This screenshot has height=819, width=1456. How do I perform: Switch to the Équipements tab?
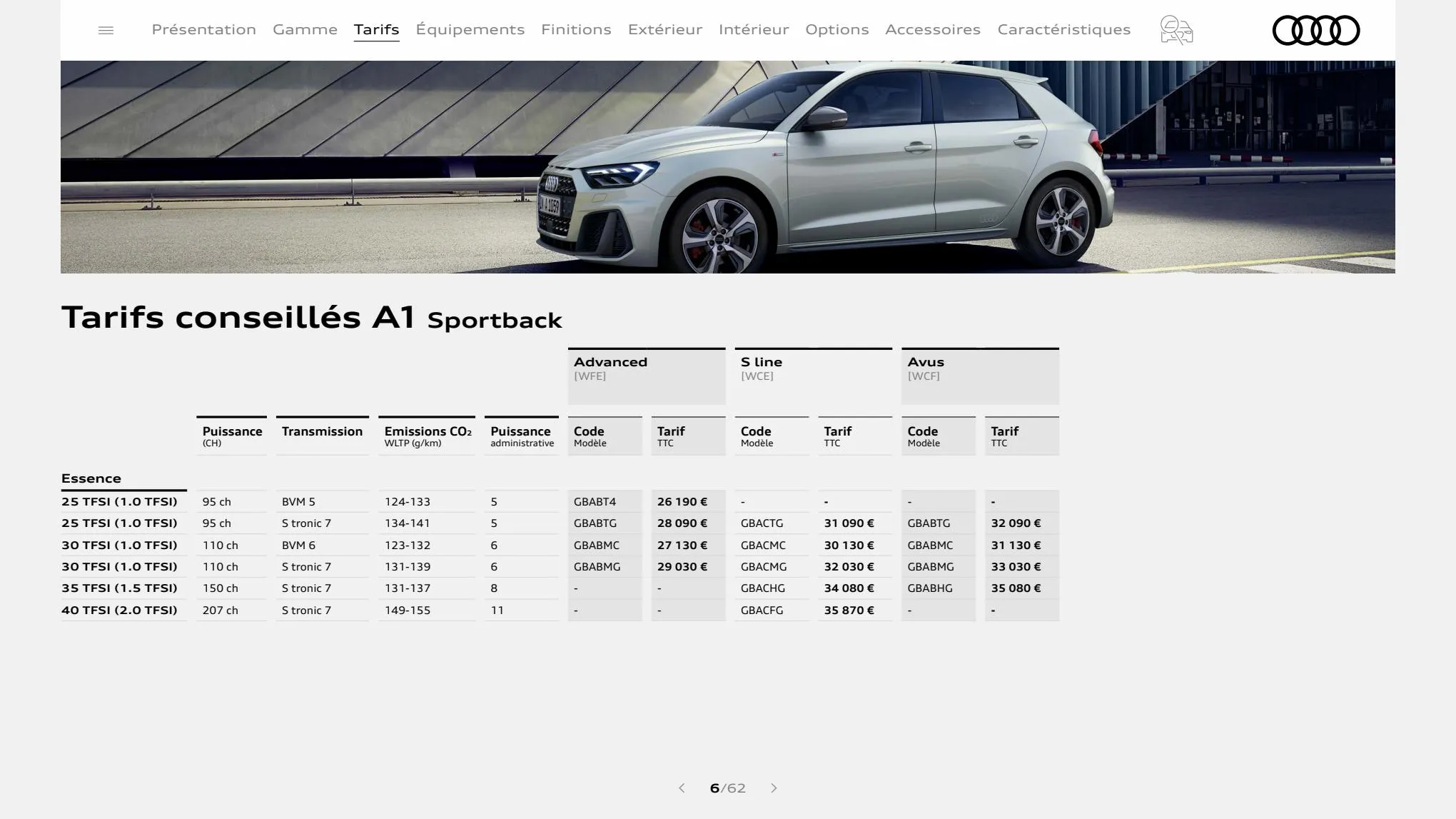[x=470, y=29]
